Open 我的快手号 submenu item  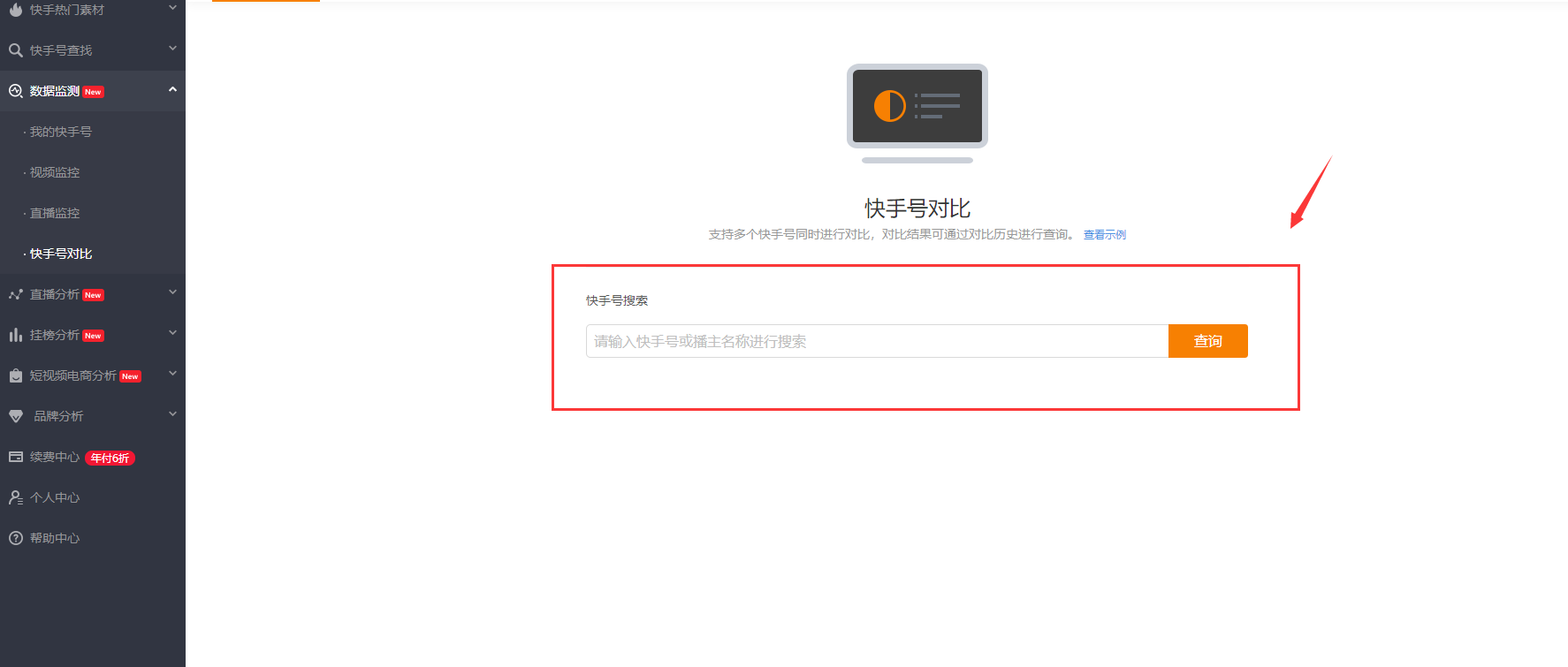click(60, 132)
